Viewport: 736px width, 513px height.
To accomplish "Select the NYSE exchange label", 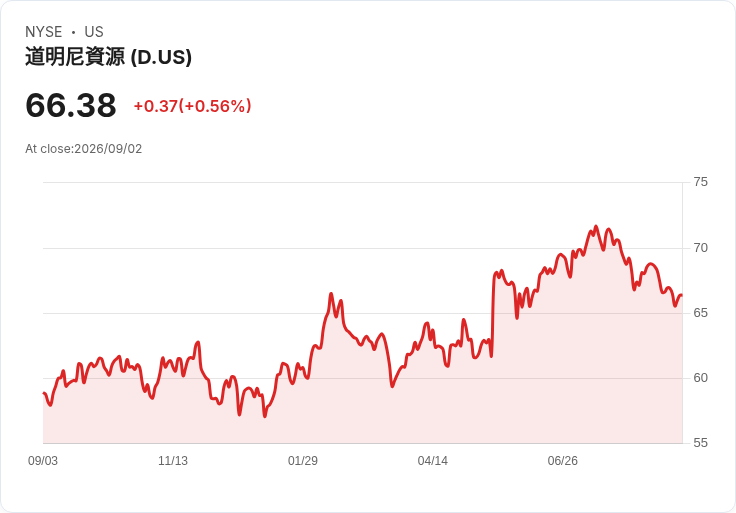I will point(44,32).
